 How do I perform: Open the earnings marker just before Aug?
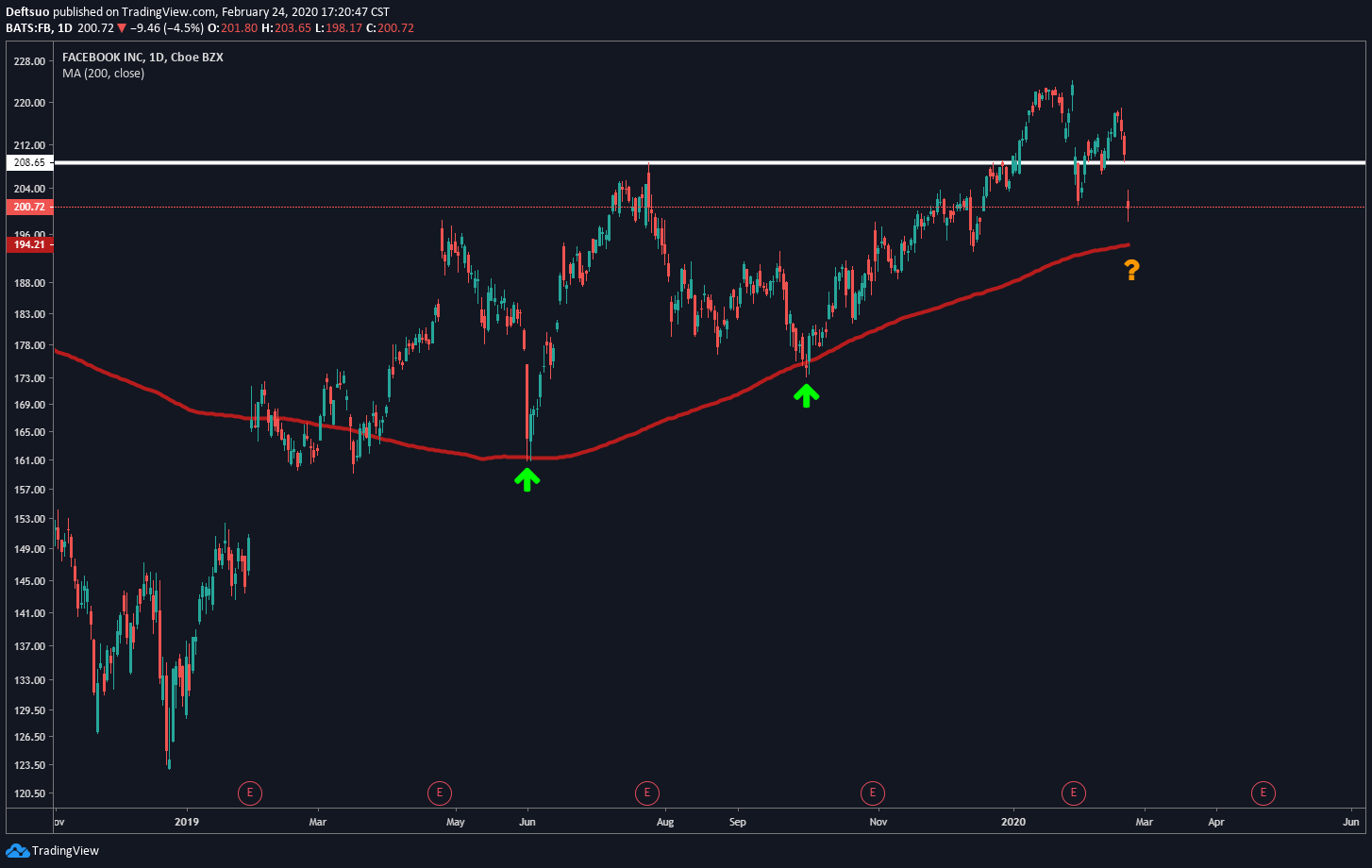coord(646,793)
